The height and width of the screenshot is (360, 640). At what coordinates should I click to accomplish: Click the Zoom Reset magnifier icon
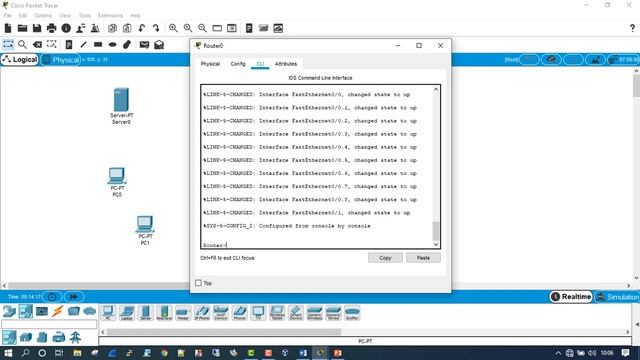pyautogui.click(x=188, y=28)
